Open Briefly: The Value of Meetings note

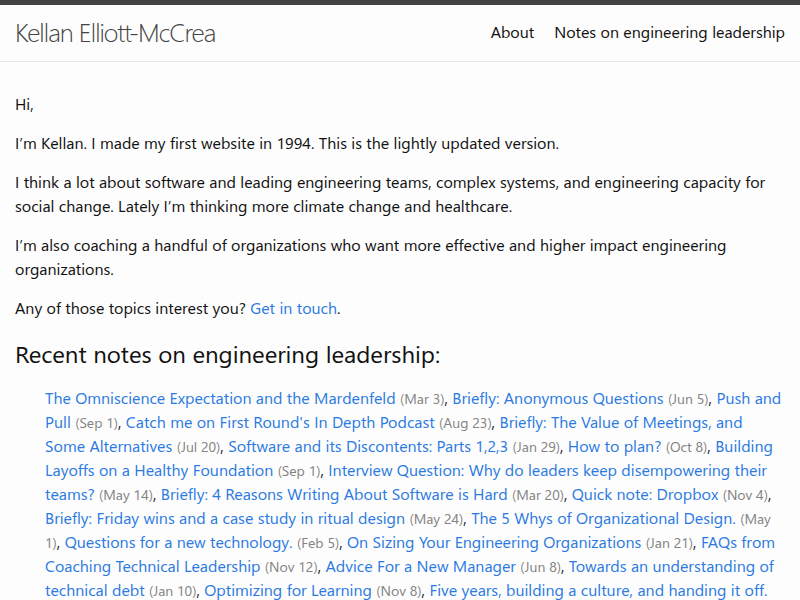[621, 422]
